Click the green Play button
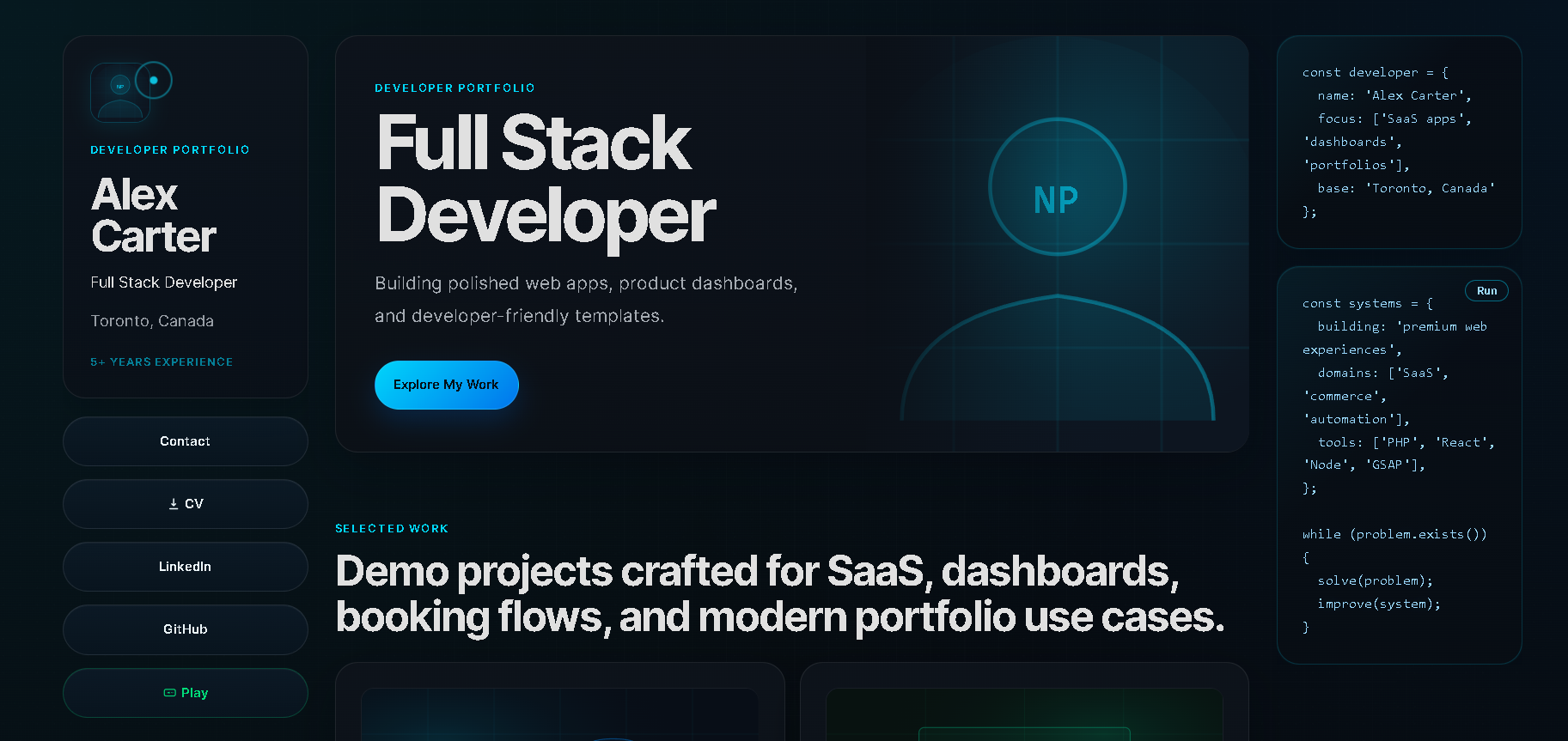 click(185, 693)
